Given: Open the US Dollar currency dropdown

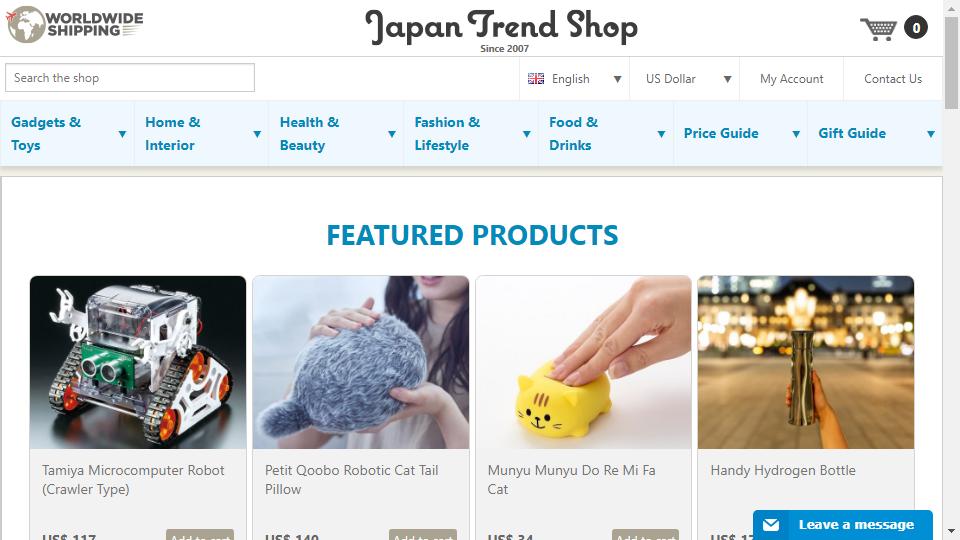Looking at the screenshot, I should [x=684, y=79].
